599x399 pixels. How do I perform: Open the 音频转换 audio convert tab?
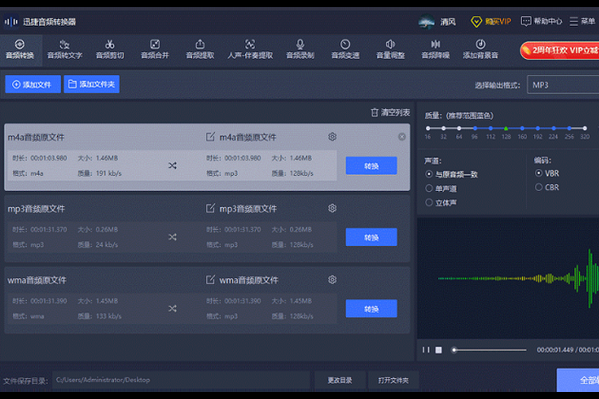point(20,50)
